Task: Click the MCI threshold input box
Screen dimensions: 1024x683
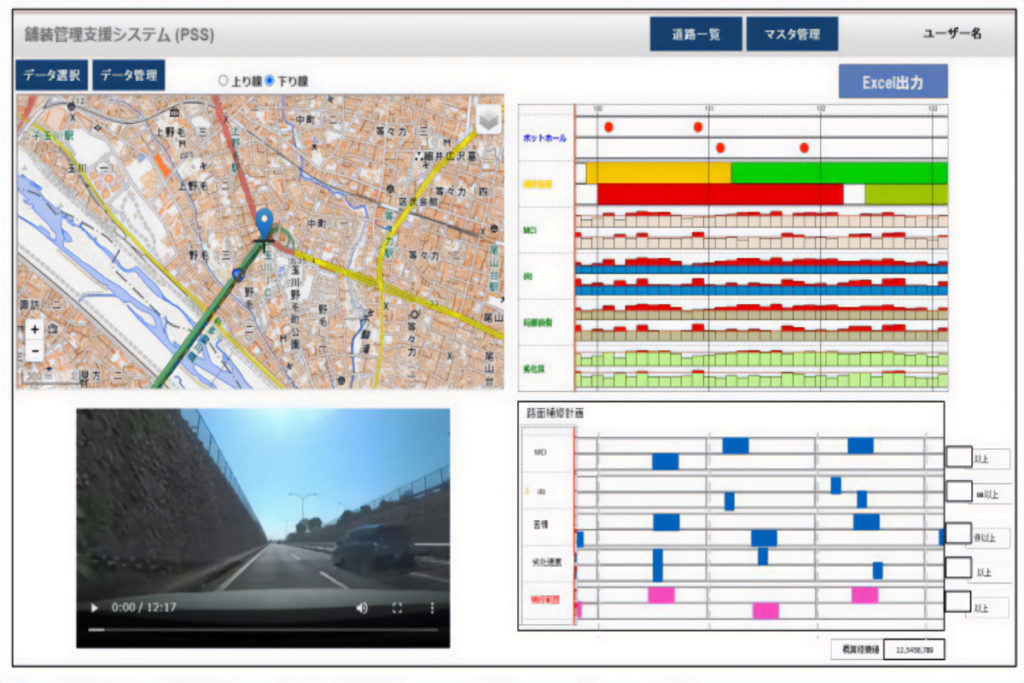Action: (x=958, y=457)
